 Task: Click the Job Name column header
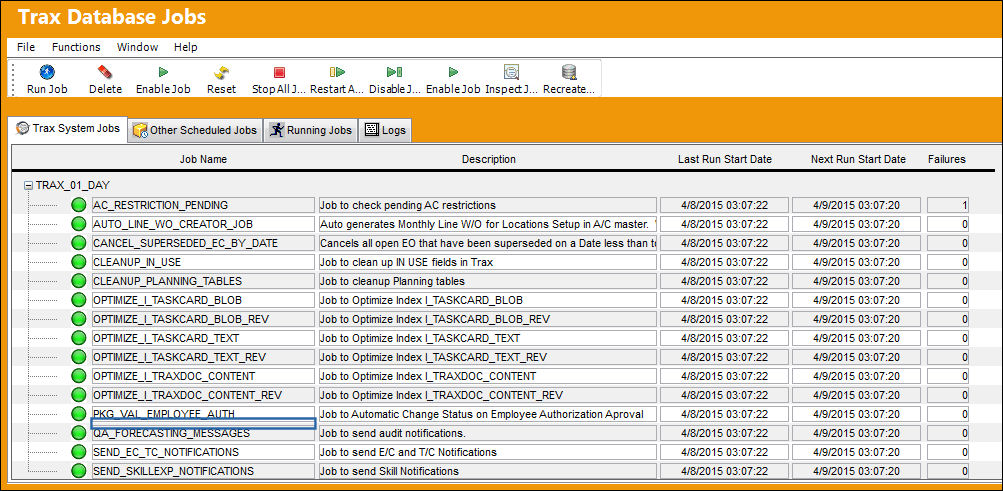point(203,159)
